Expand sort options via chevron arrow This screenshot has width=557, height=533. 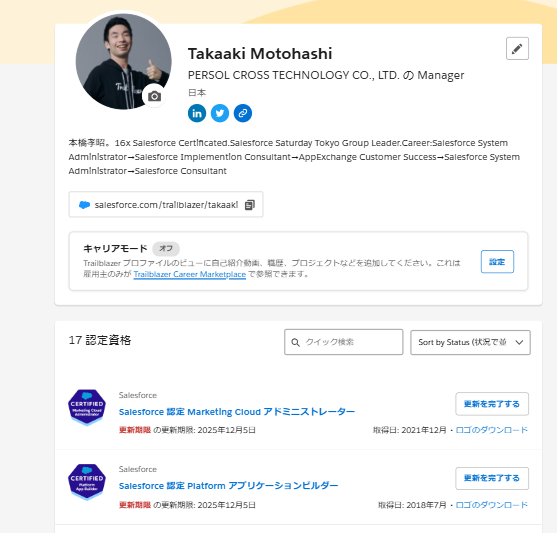[x=519, y=343]
